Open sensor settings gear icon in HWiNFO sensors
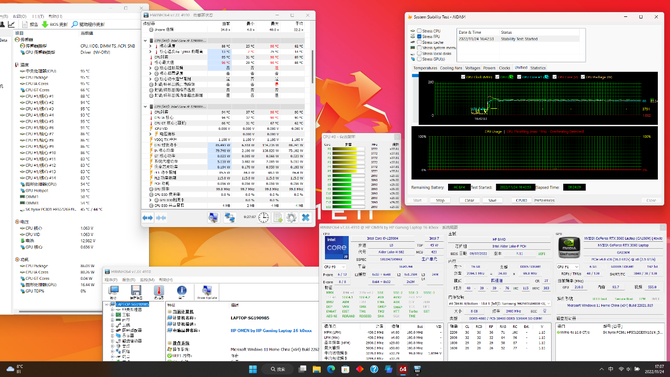This screenshot has width=670, height=377. pyautogui.click(x=291, y=218)
